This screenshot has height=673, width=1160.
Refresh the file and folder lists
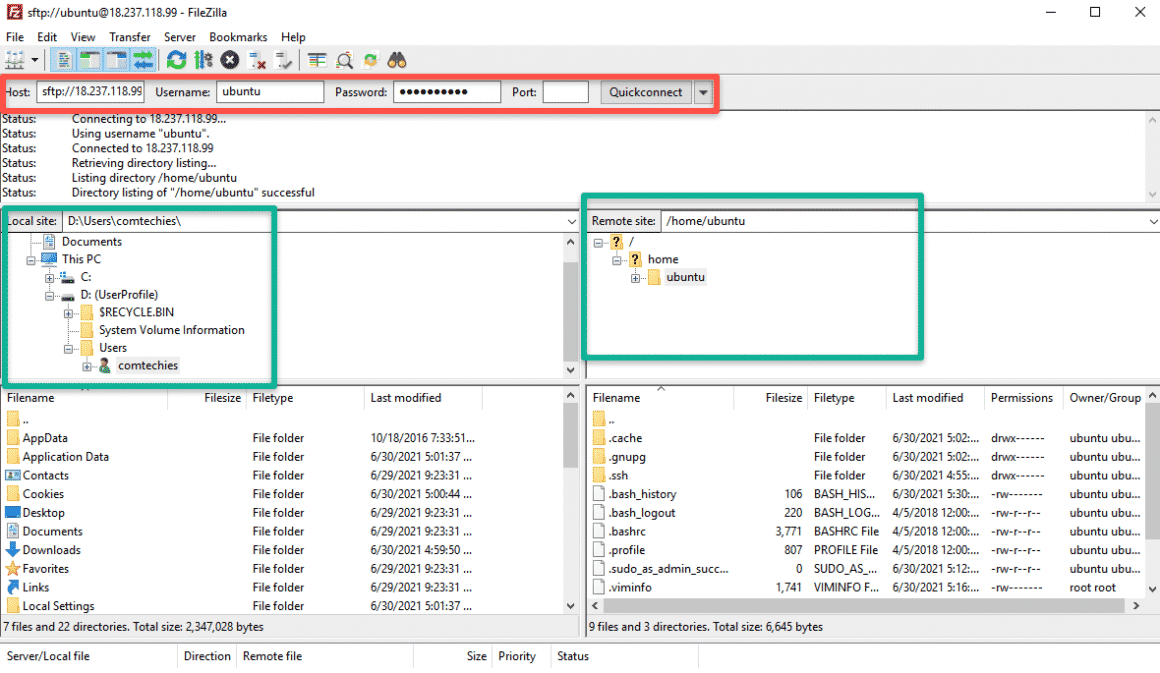(x=176, y=61)
